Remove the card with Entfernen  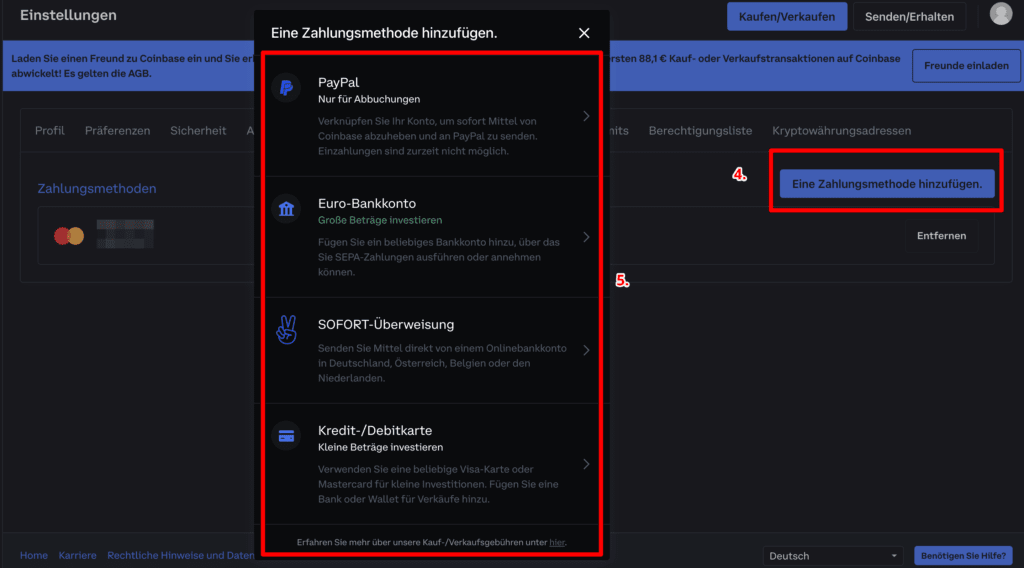[x=941, y=236]
